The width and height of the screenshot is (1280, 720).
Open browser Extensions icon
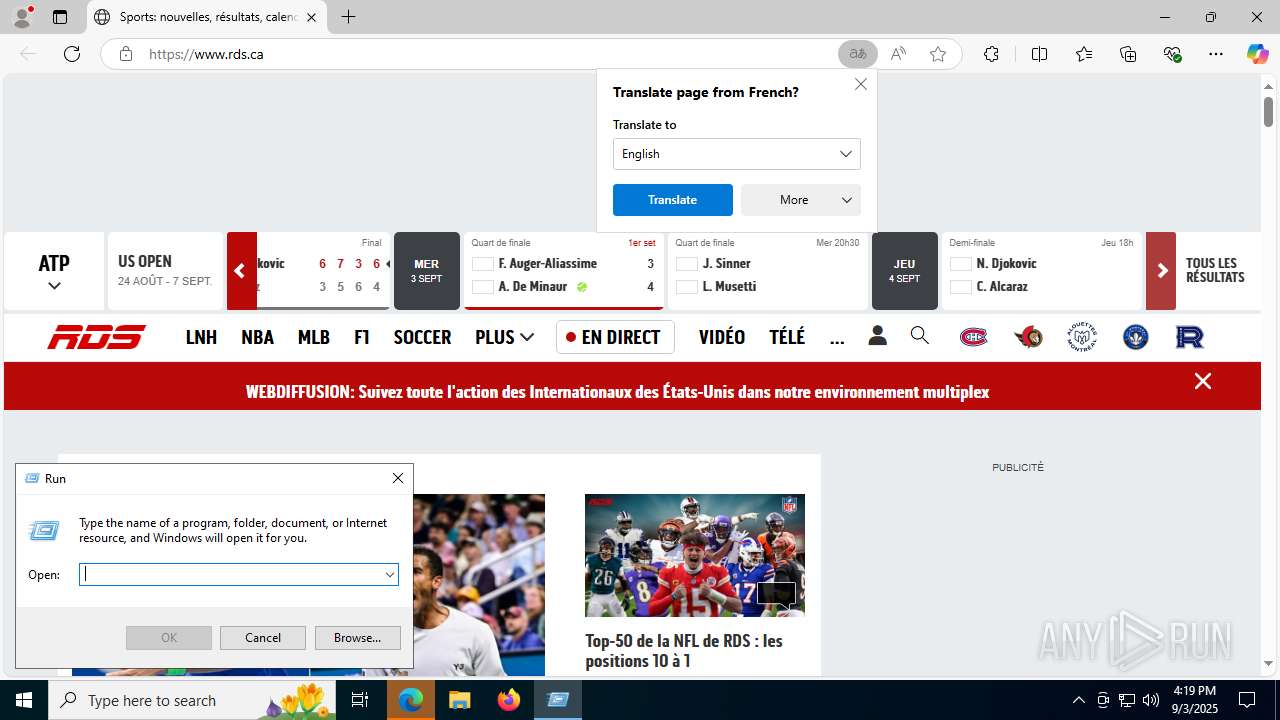(991, 54)
